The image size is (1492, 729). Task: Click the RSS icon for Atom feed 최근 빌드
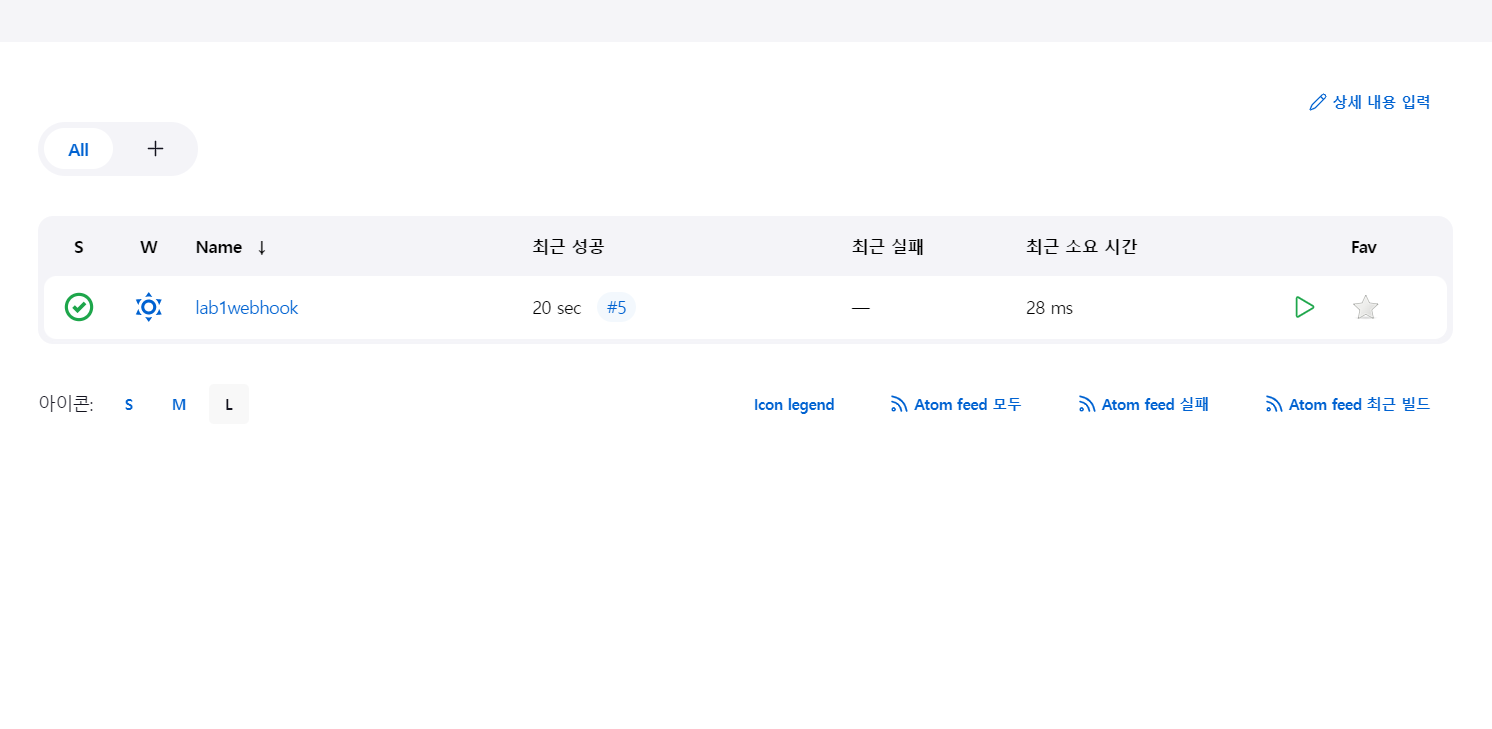[1274, 405]
